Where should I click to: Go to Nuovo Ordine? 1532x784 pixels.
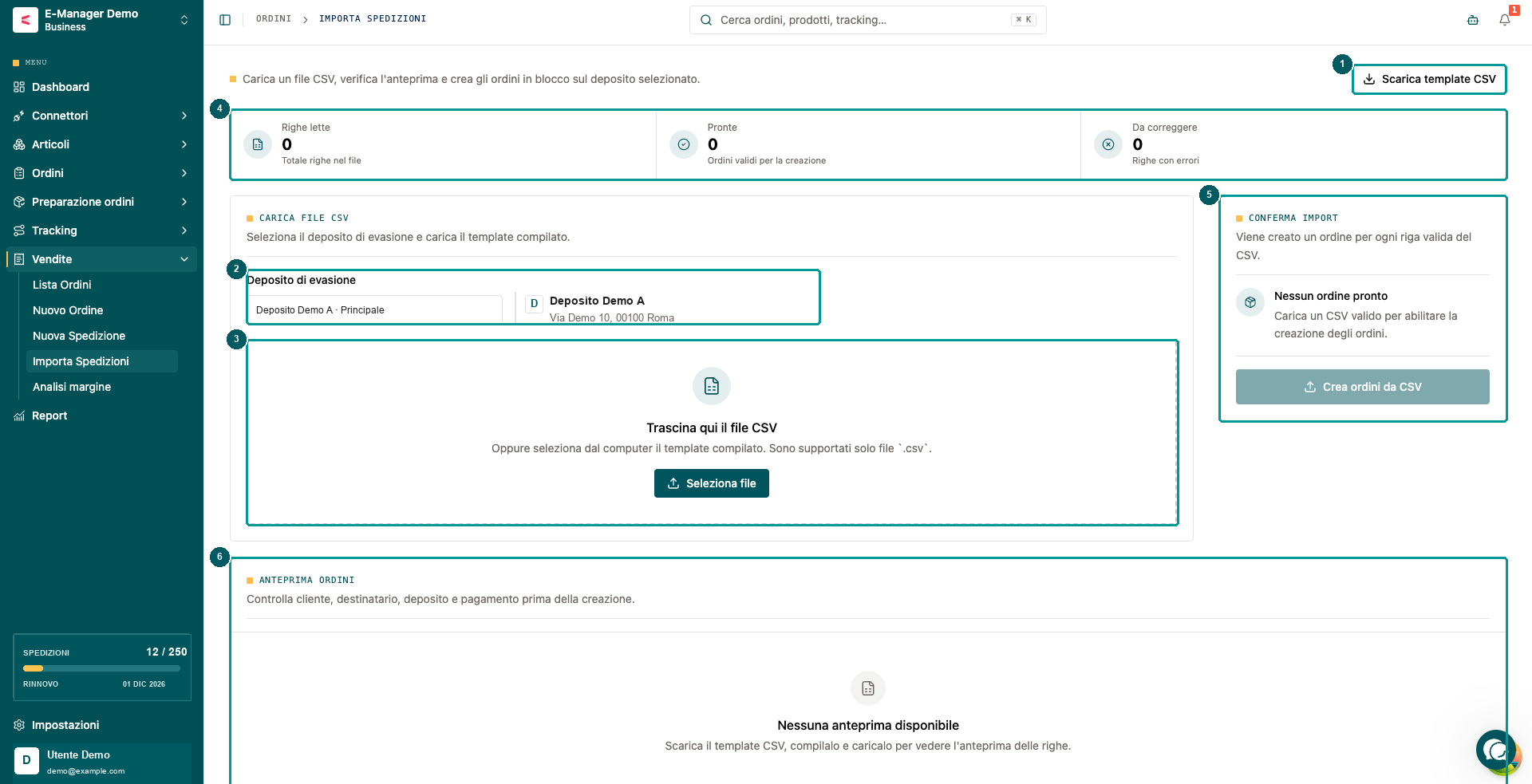(102, 310)
